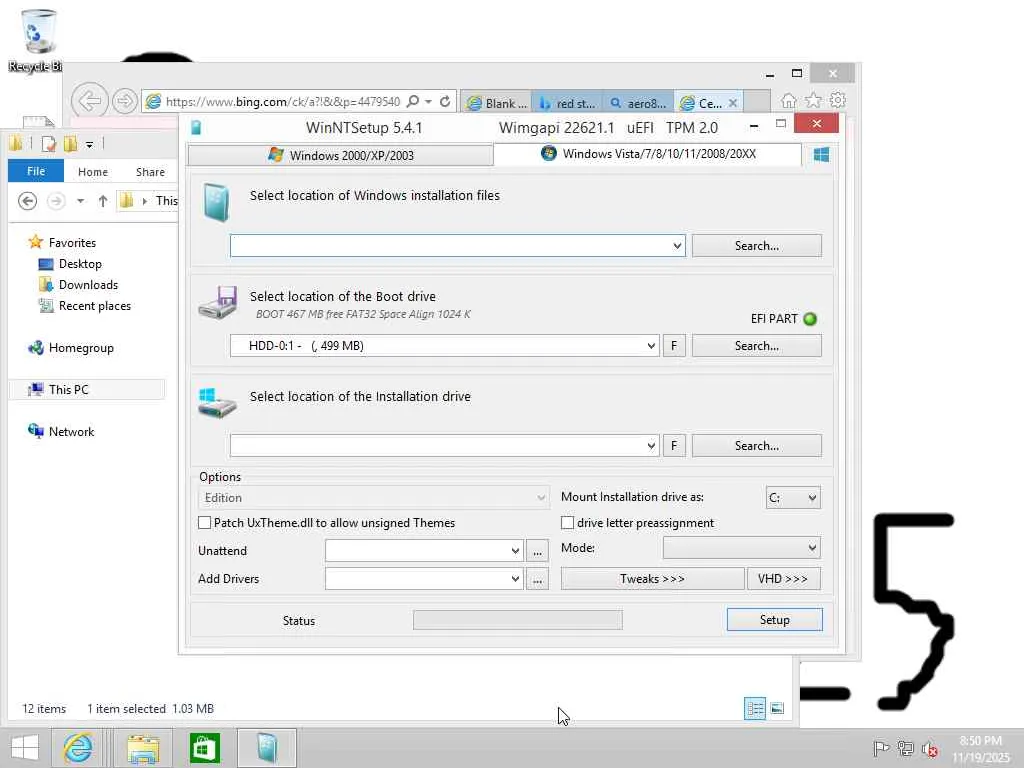Open the IE address bar dropdown arrow
Screen dimensions: 1024x768
[x=428, y=101]
